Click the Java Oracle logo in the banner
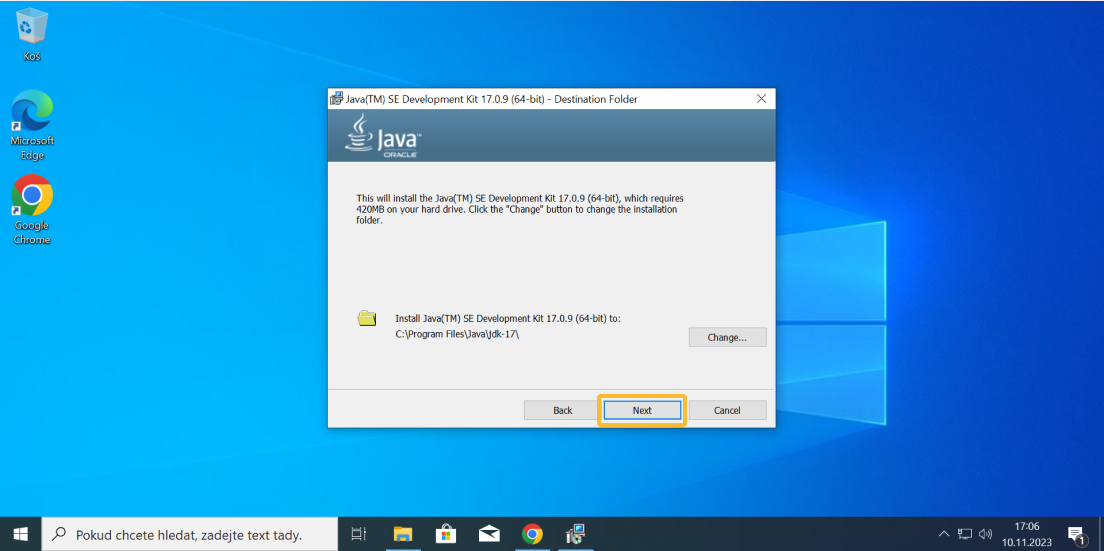Image resolution: width=1104 pixels, height=551 pixels. [x=383, y=135]
